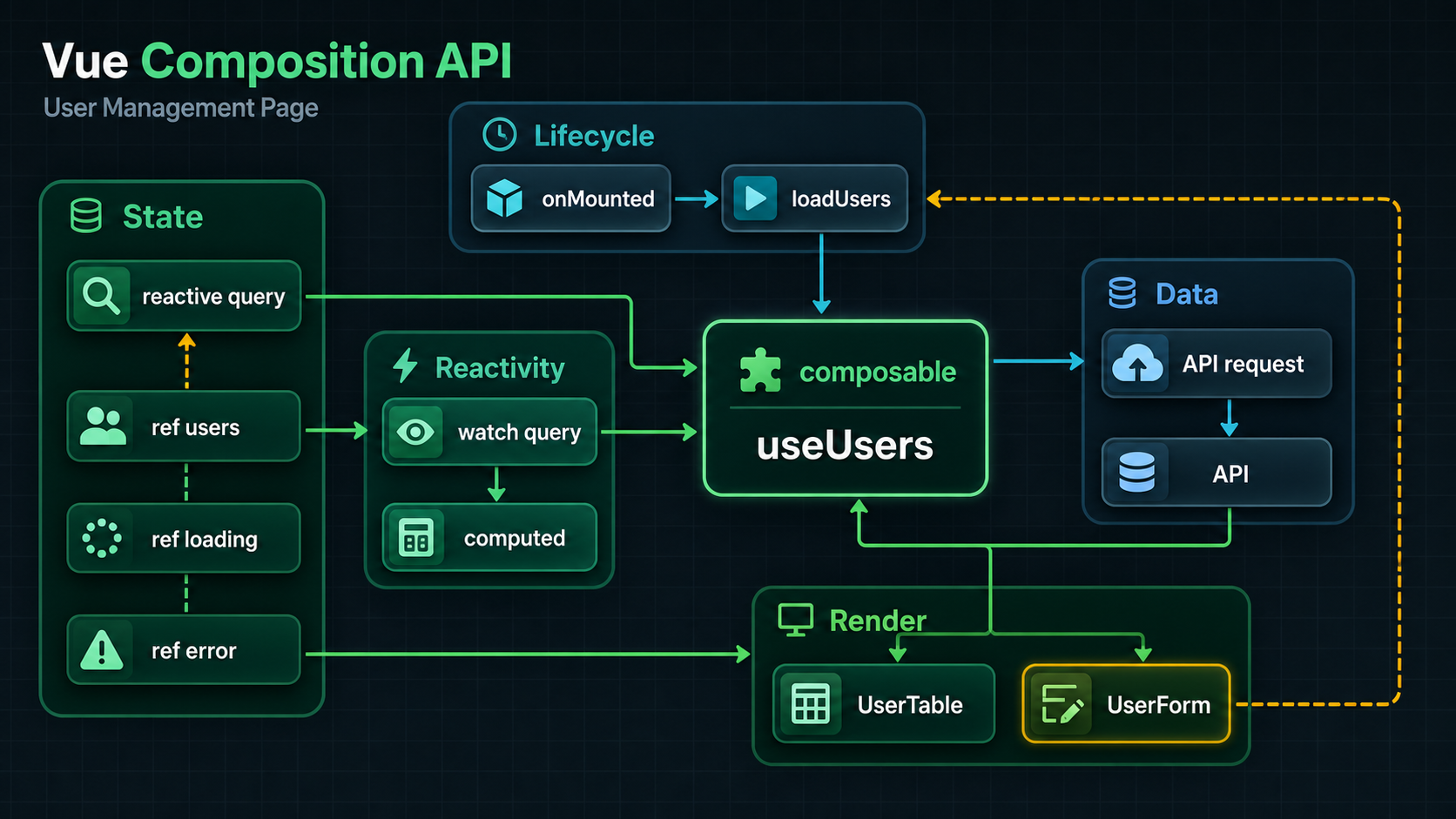1456x819 pixels.
Task: Select the reactive query label
Action: coord(213,297)
